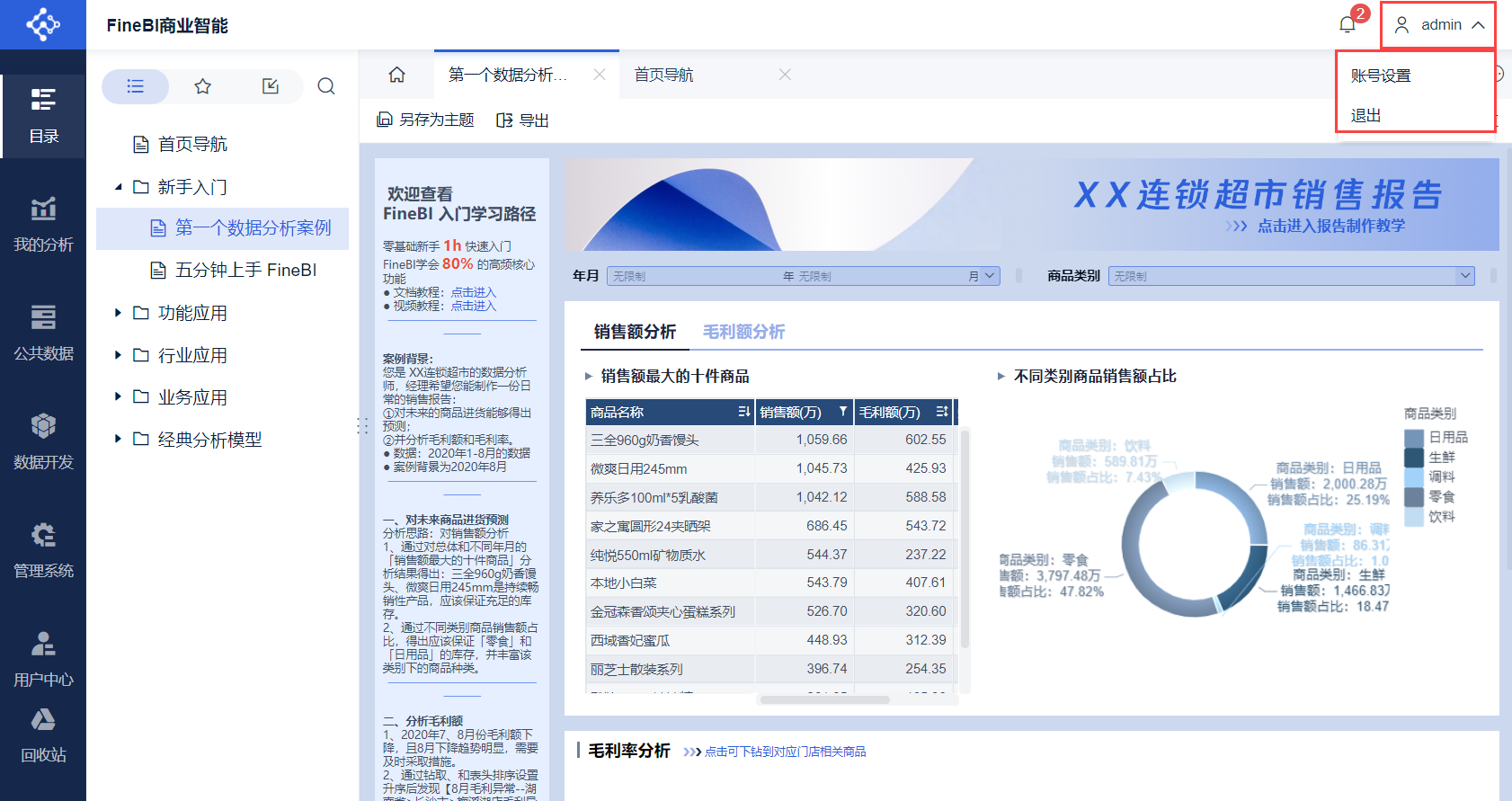This screenshot has width=1512, height=801.
Task: Open the 目录 section in sidebar
Action: 43,116
